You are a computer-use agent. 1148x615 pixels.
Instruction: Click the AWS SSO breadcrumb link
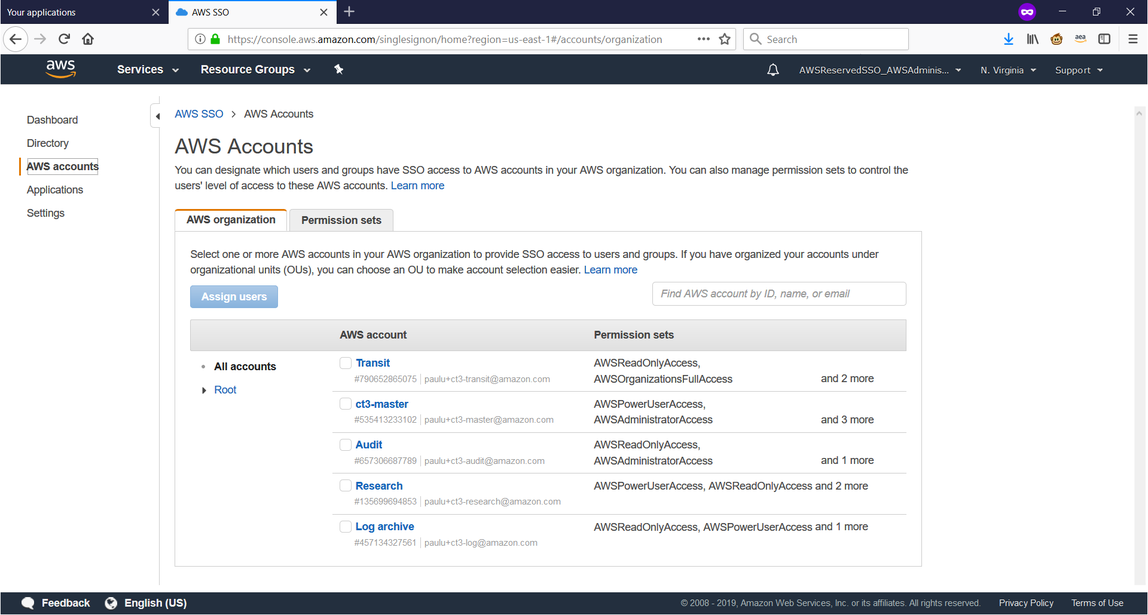coord(198,114)
